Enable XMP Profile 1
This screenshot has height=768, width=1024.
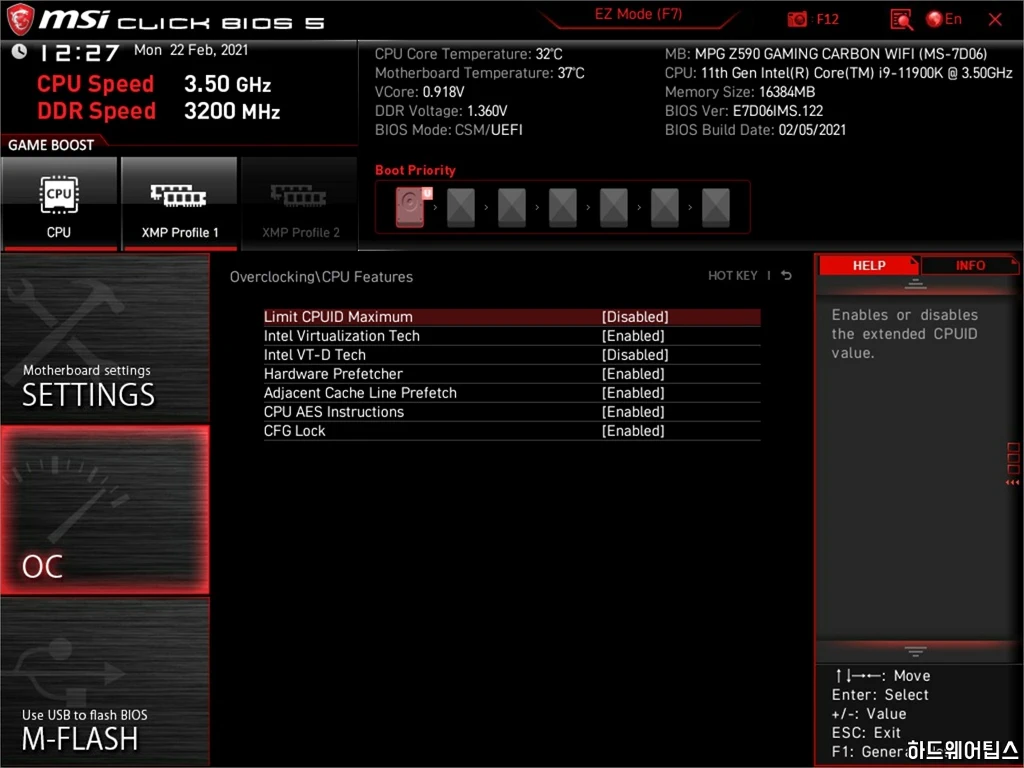click(179, 203)
